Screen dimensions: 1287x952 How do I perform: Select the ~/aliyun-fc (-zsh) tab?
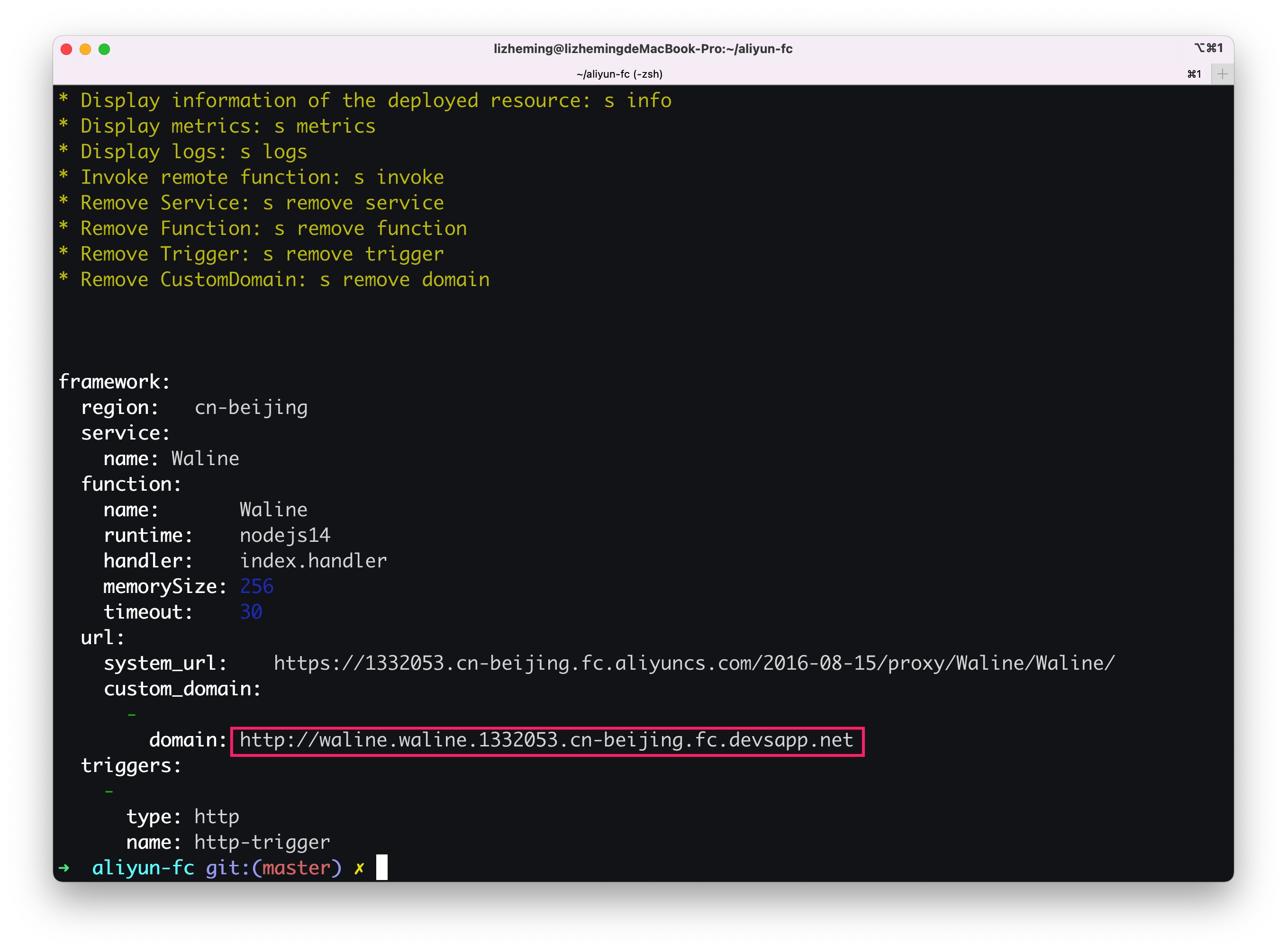pos(619,74)
